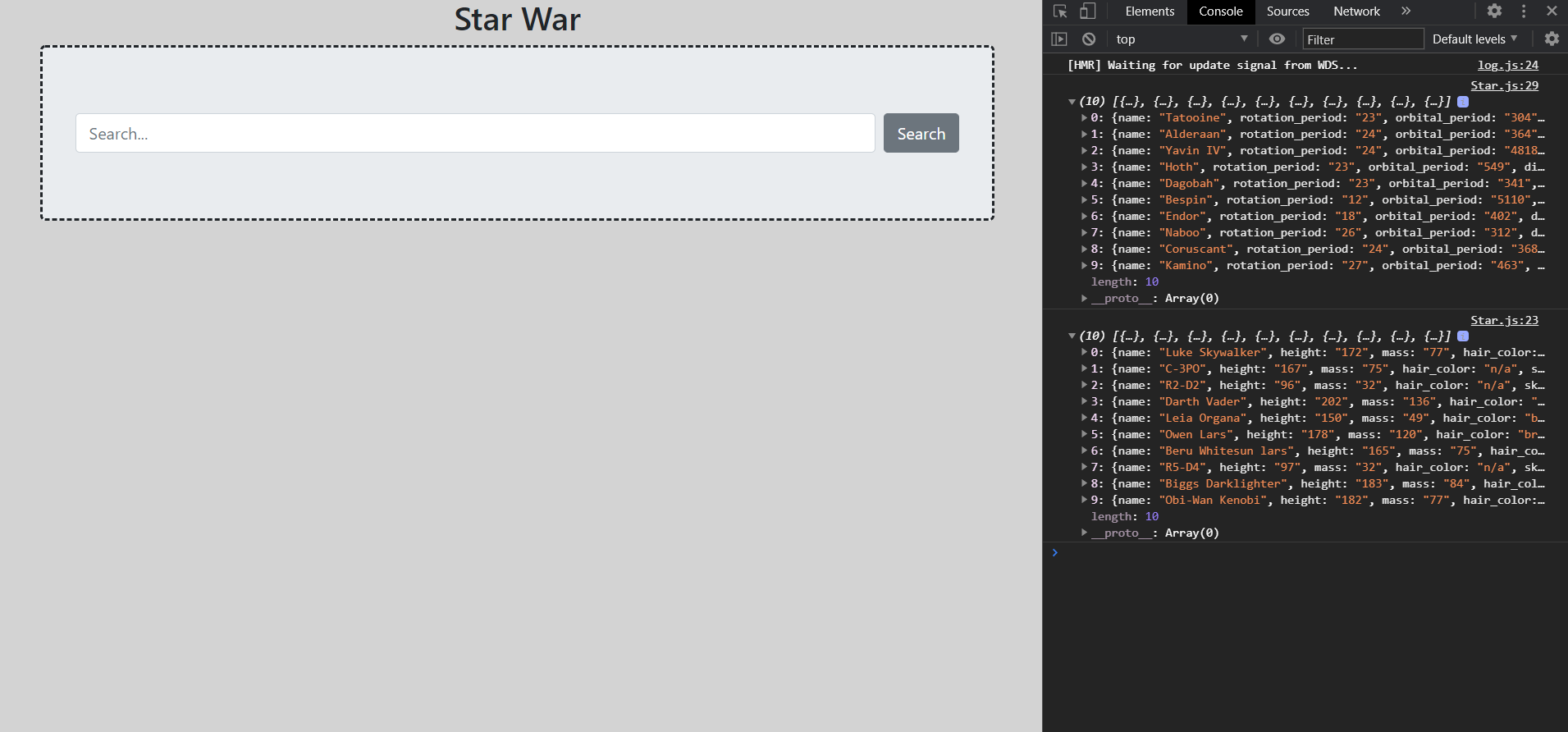Screen dimensions: 1568x732
Task: Open console settings gear beside Default levels
Action: pyautogui.click(x=1552, y=39)
